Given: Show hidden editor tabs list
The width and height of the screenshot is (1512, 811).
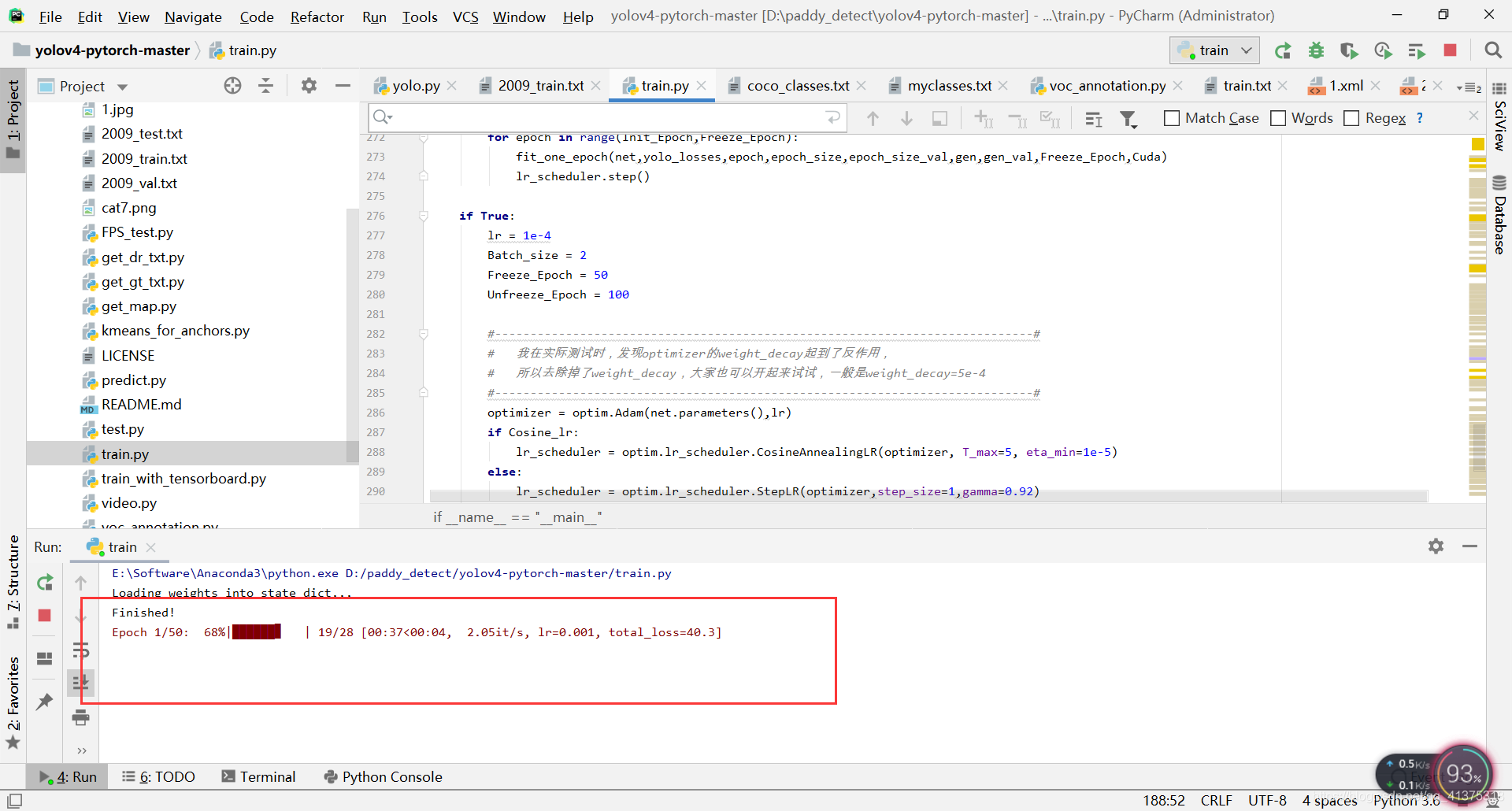Looking at the screenshot, I should click(x=1469, y=87).
